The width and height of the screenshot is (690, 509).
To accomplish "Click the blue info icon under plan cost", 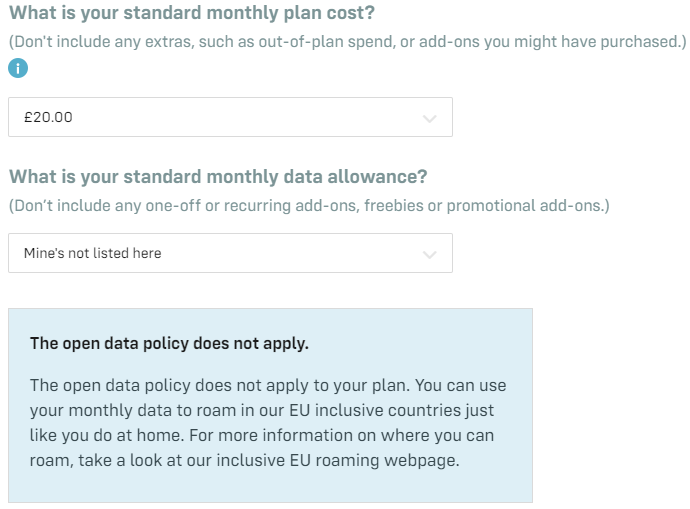I will coord(18,68).
